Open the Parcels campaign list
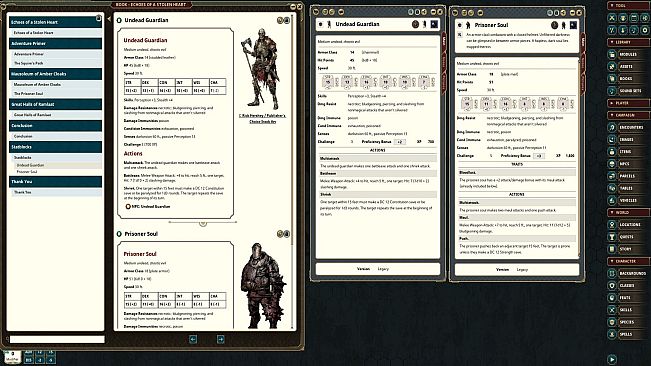651x366 pixels. pos(628,176)
